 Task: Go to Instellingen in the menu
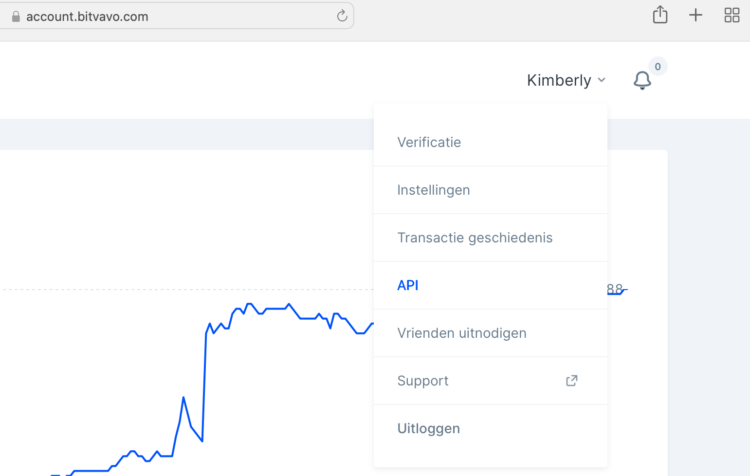tap(433, 190)
